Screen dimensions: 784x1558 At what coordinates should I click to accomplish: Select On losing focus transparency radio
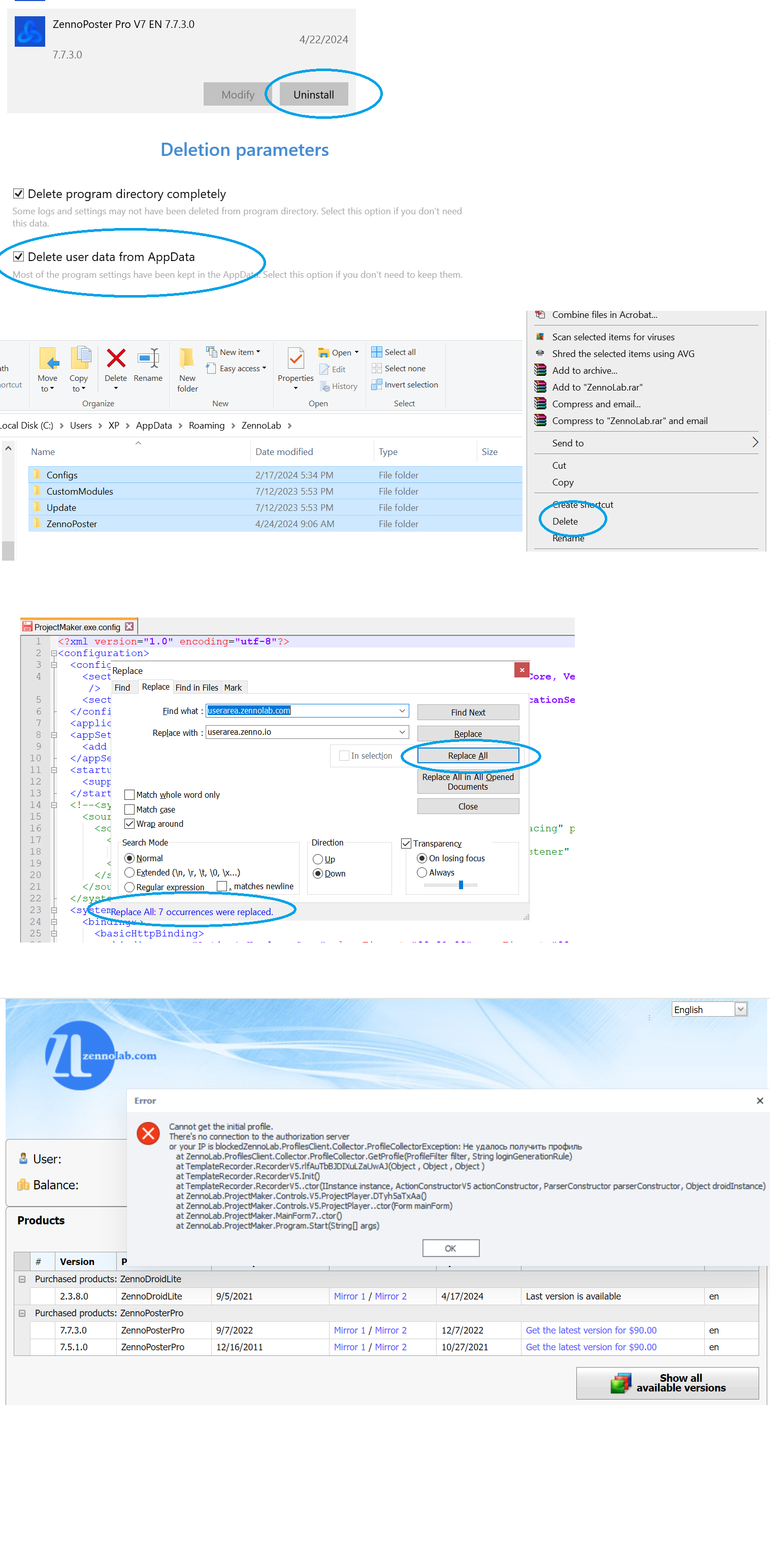click(421, 858)
